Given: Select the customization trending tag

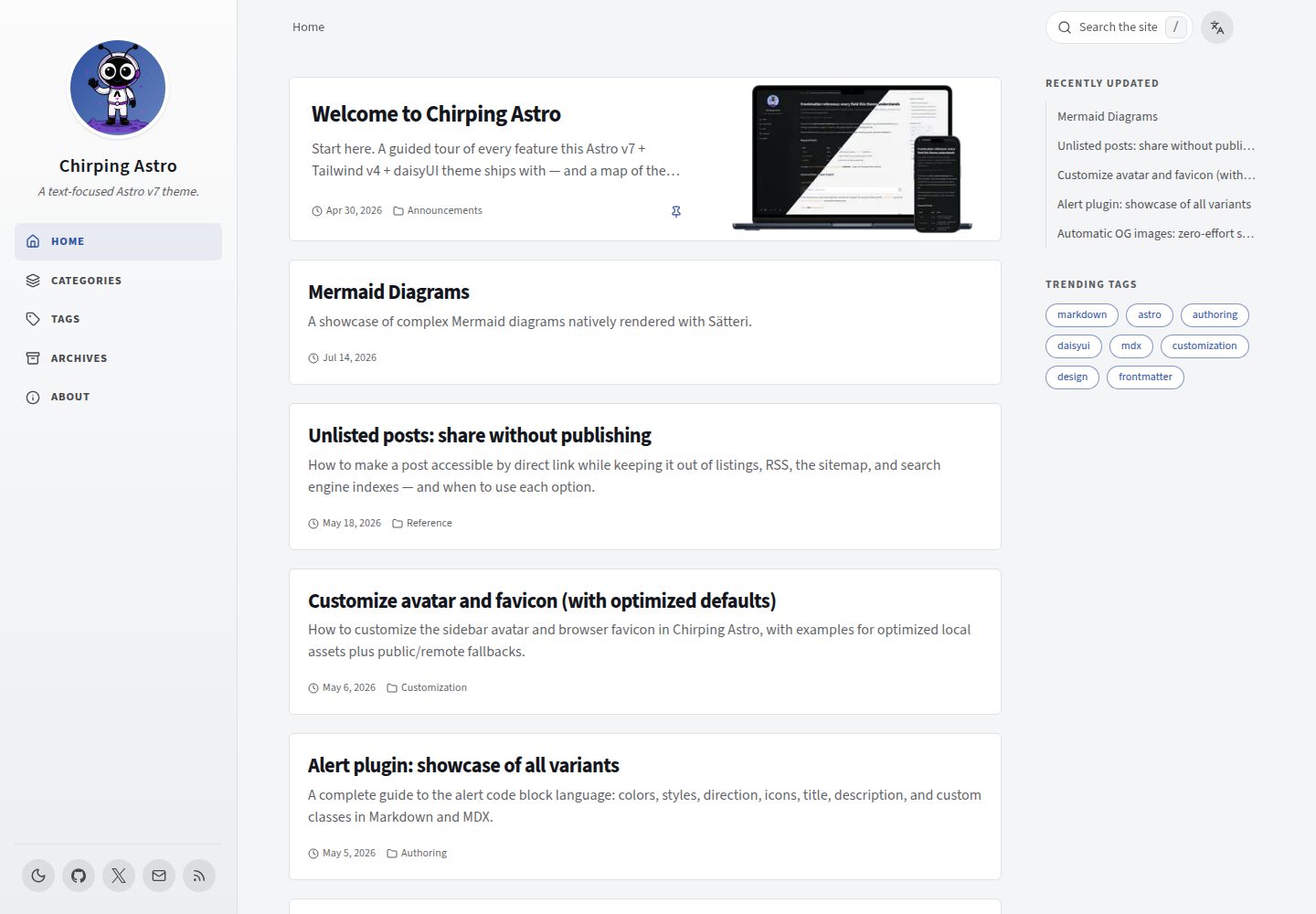Looking at the screenshot, I should click(x=1205, y=346).
